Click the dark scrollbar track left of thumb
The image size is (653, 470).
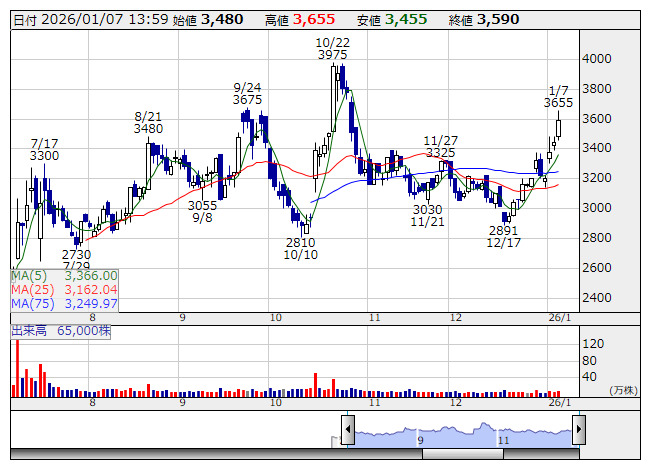click(200, 453)
